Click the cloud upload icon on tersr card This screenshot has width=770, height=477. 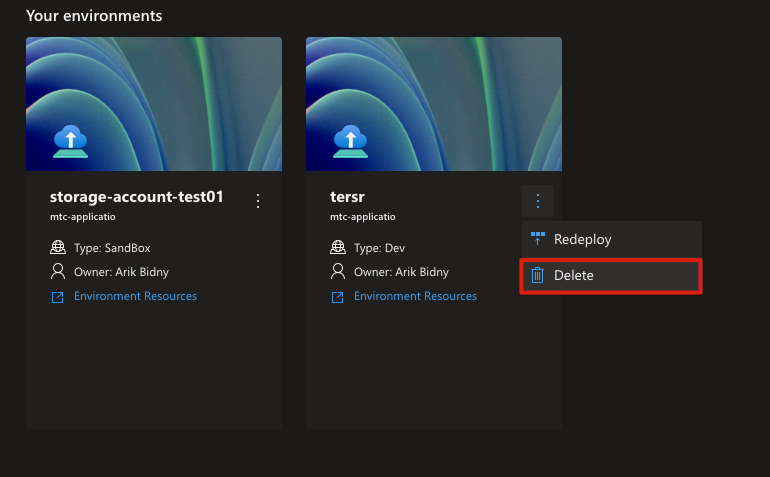(350, 141)
